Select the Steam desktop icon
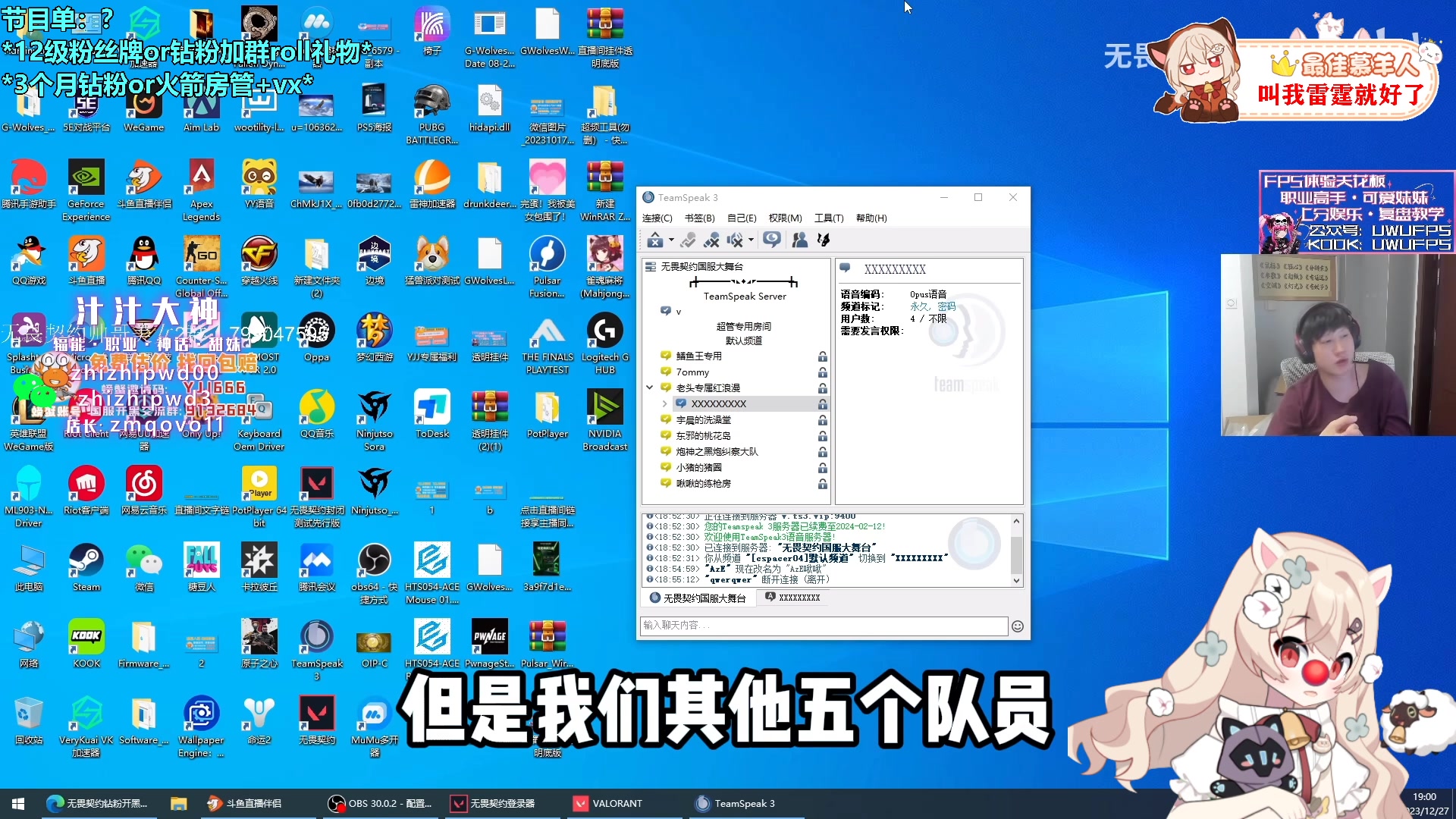This screenshot has width=1456, height=819. (86, 567)
